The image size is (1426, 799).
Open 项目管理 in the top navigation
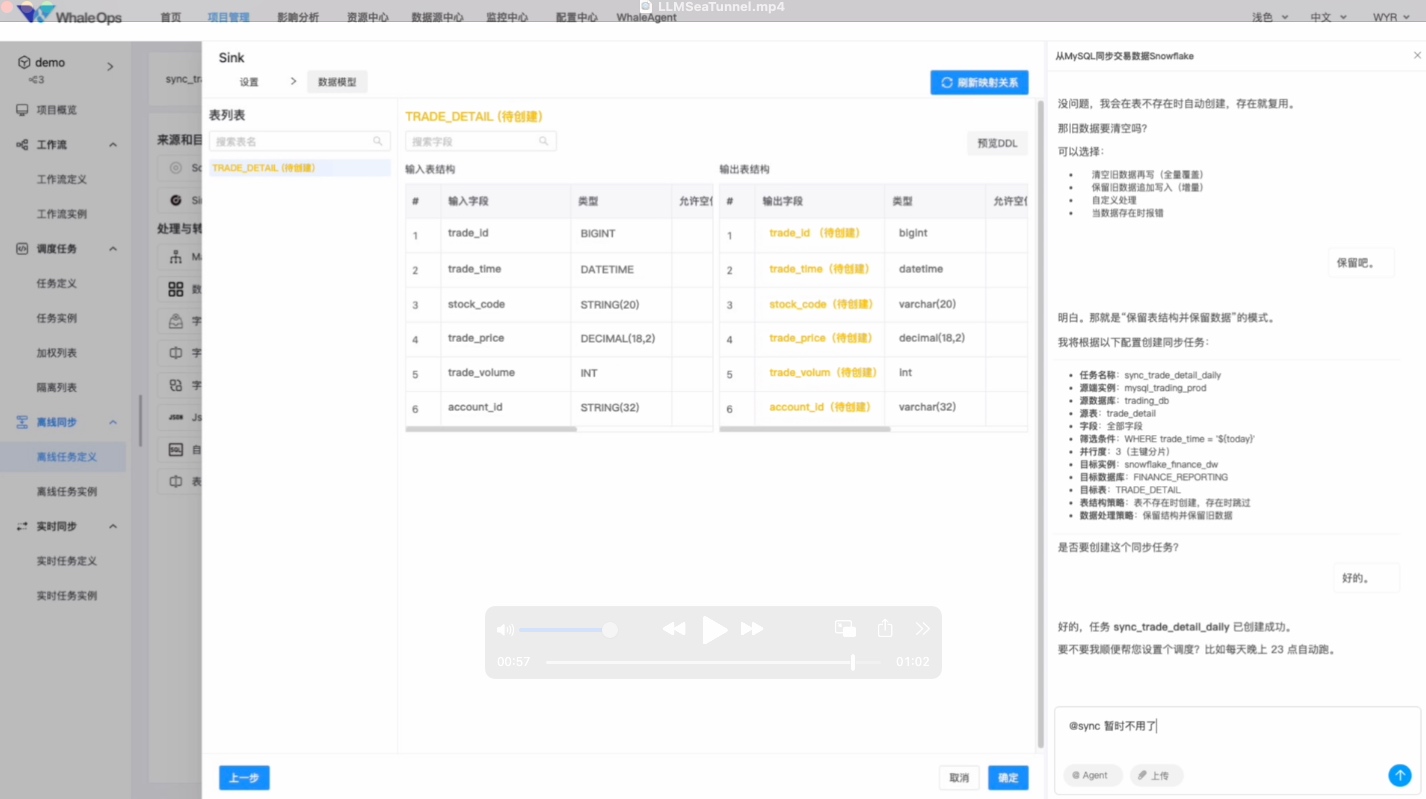click(229, 18)
